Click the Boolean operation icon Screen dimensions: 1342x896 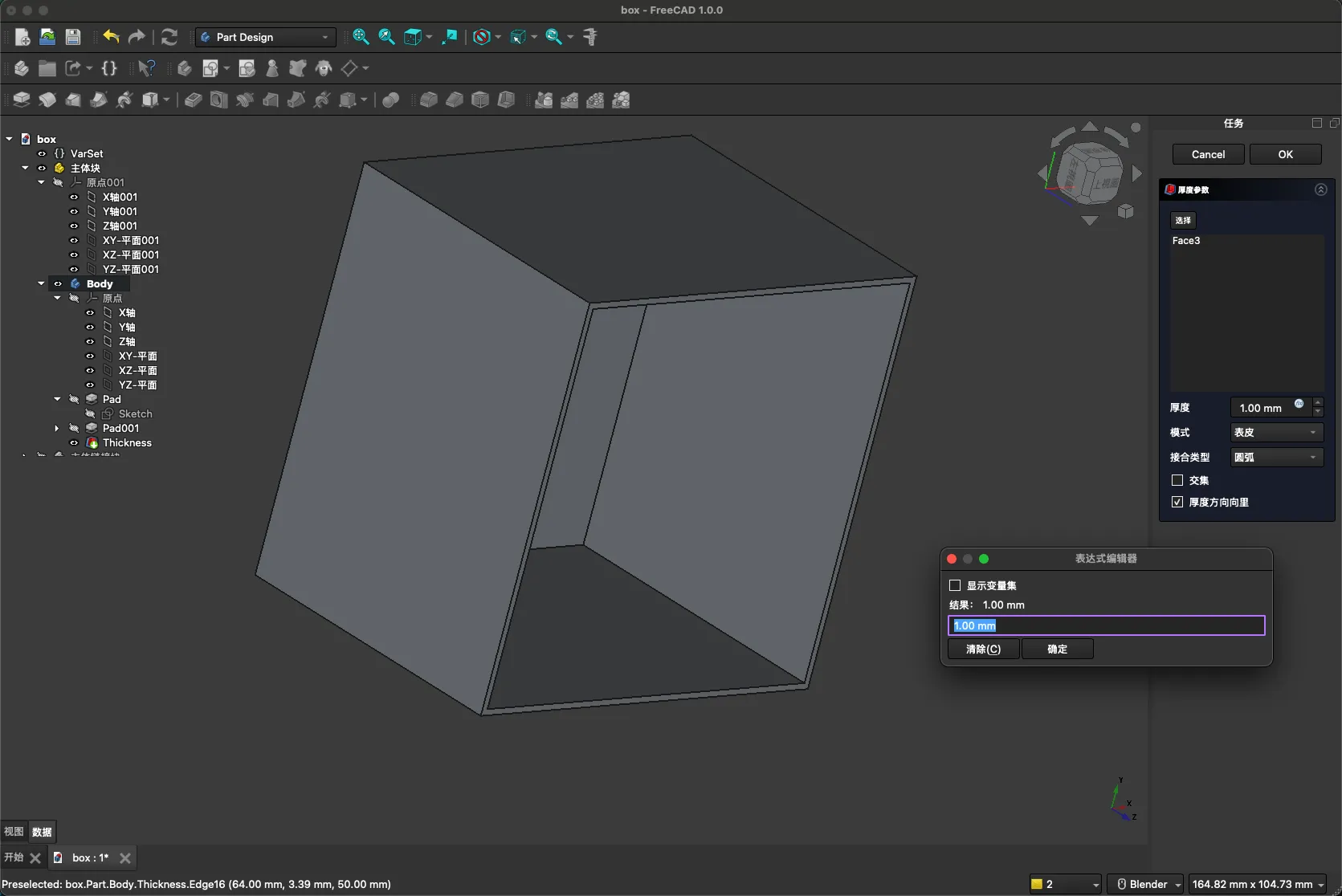click(391, 100)
